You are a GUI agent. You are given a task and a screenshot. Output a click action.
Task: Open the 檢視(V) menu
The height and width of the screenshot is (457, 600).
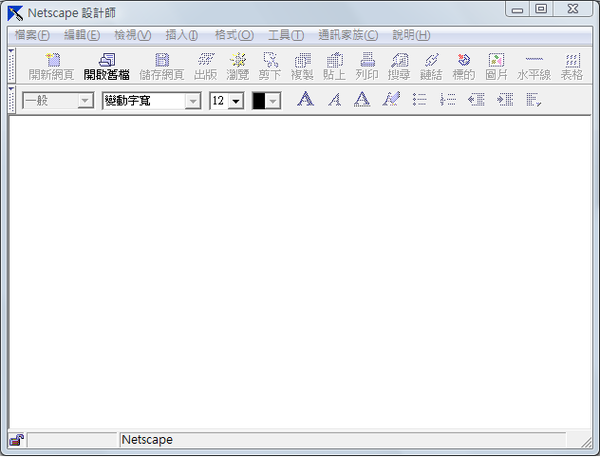tap(133, 35)
